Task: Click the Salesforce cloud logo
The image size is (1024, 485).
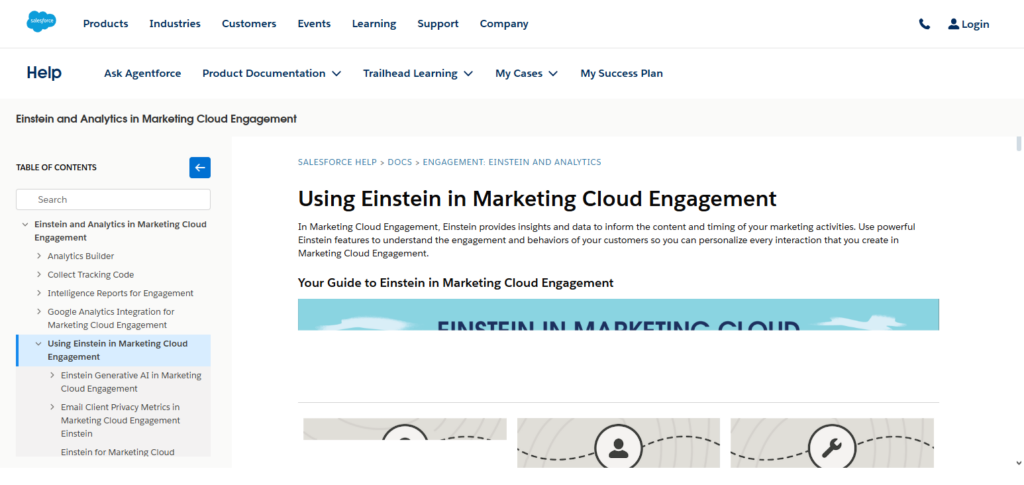Action: (x=41, y=22)
